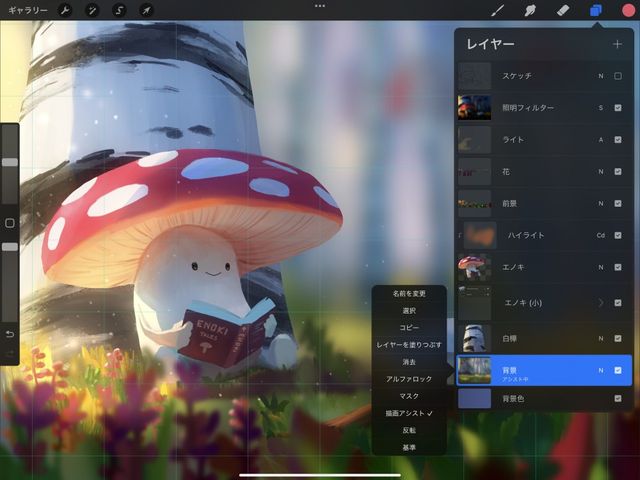The height and width of the screenshot is (480, 640).
Task: Tap the square modify button in sidebar
Action: coord(10,223)
